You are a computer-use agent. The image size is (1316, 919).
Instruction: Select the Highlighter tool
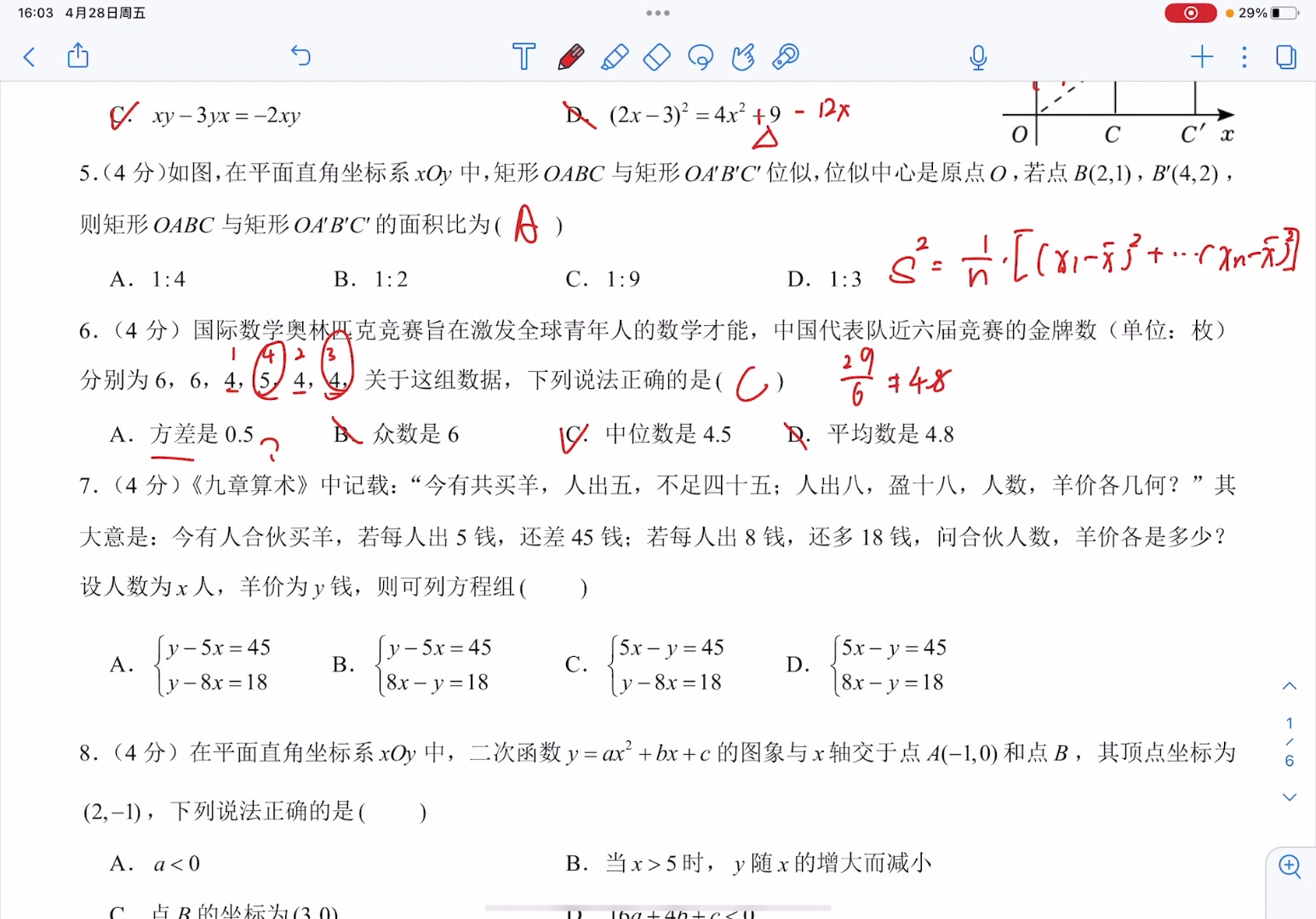(615, 57)
